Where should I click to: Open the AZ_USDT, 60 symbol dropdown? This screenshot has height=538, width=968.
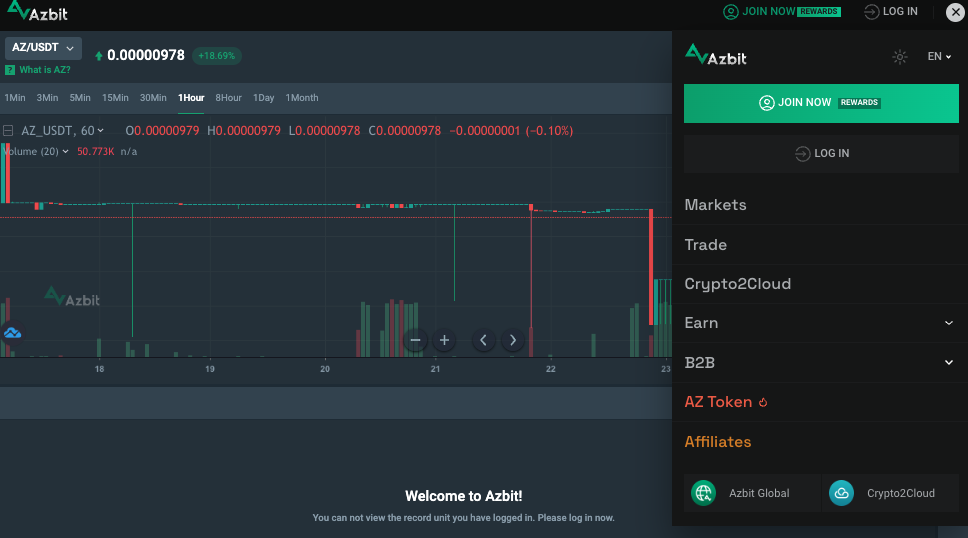tap(62, 131)
